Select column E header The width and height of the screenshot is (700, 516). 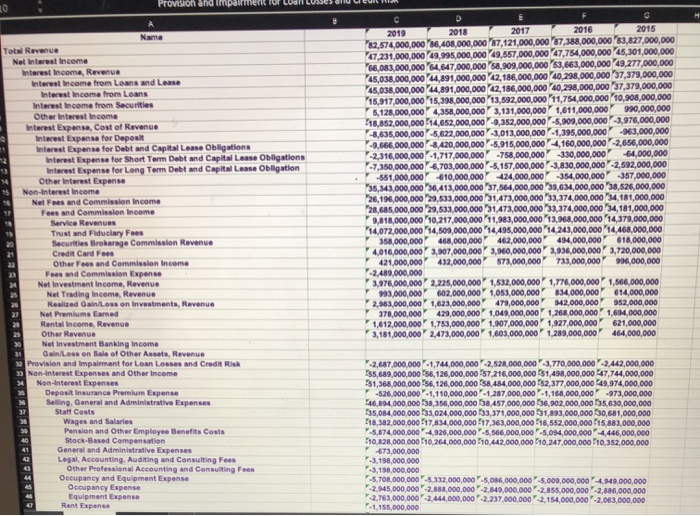[x=521, y=19]
